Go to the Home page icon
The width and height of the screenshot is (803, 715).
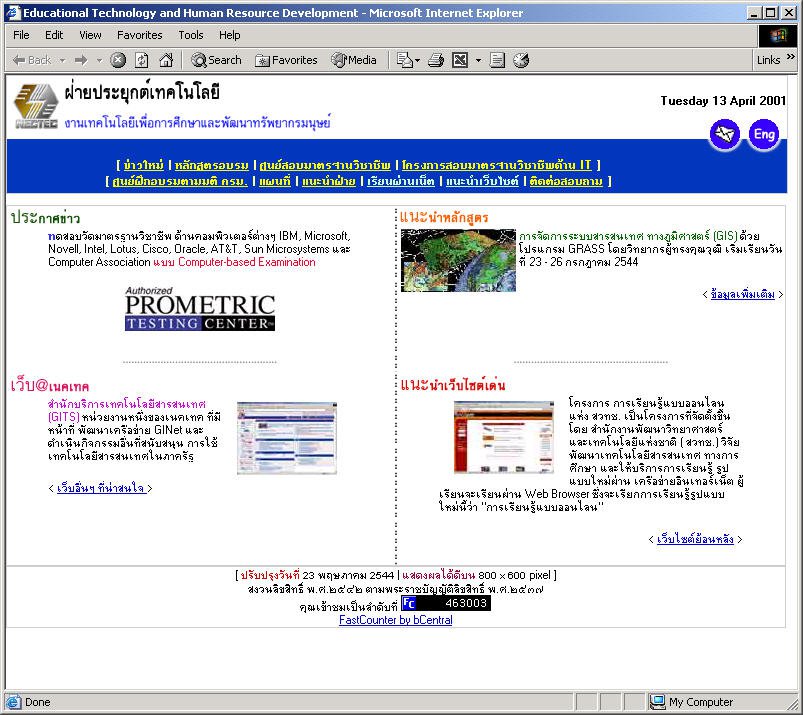166,60
